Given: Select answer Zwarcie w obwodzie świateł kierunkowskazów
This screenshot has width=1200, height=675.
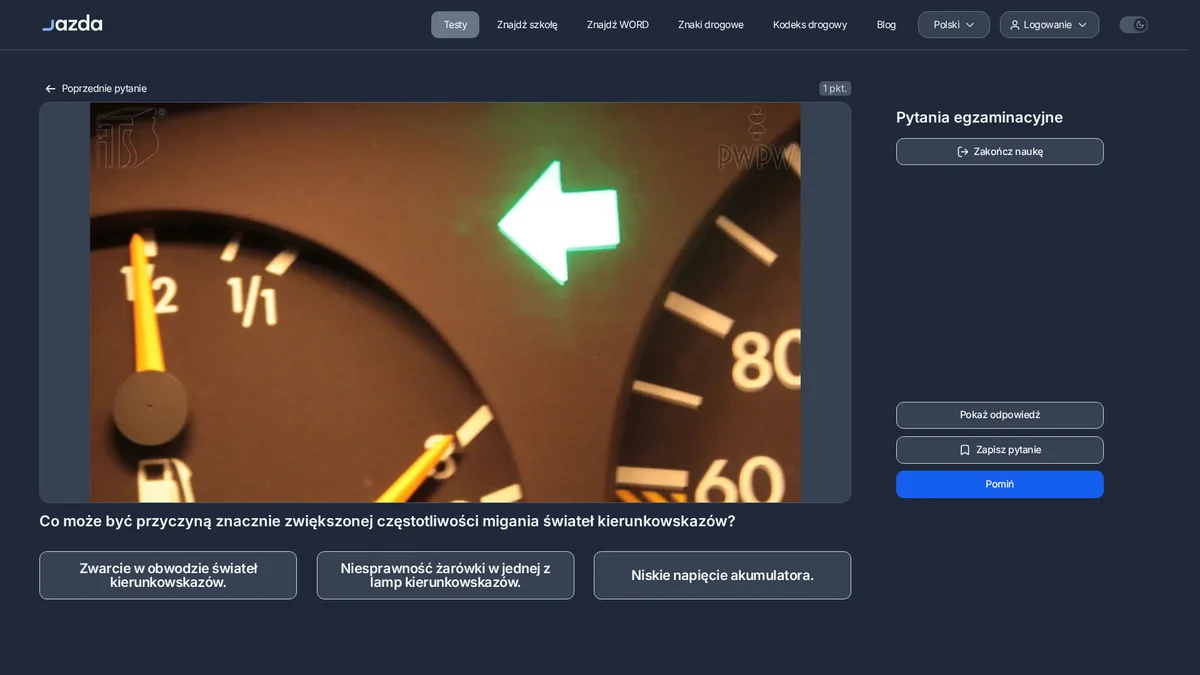Looking at the screenshot, I should 168,575.
